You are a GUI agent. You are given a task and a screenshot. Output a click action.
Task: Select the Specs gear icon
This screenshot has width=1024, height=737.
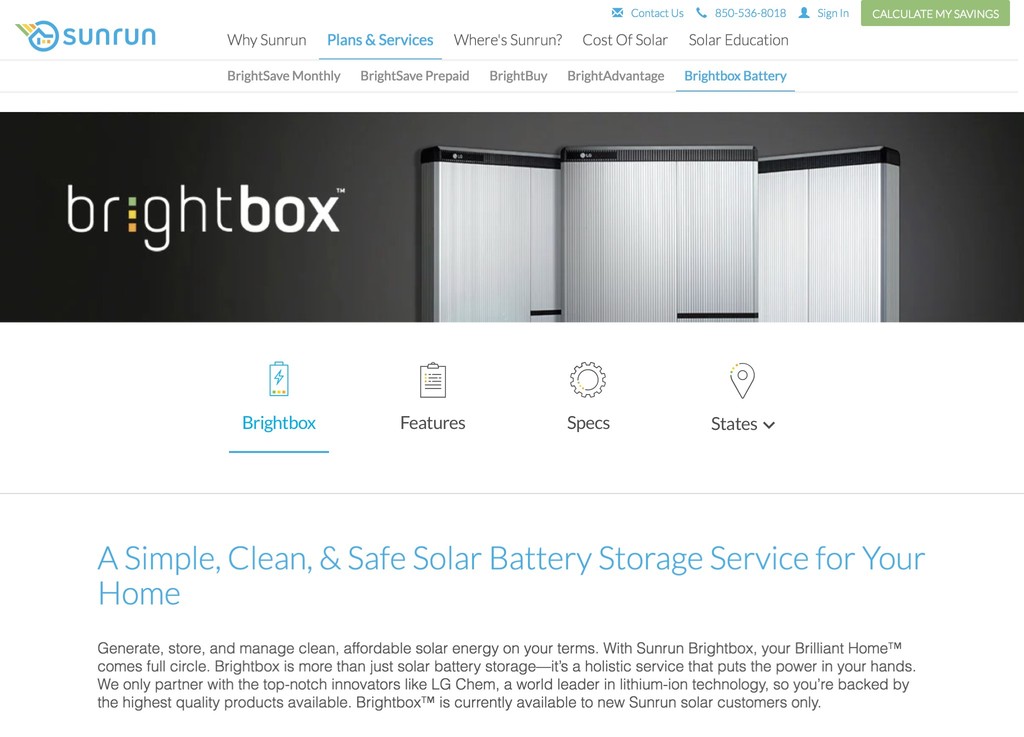pyautogui.click(x=588, y=379)
